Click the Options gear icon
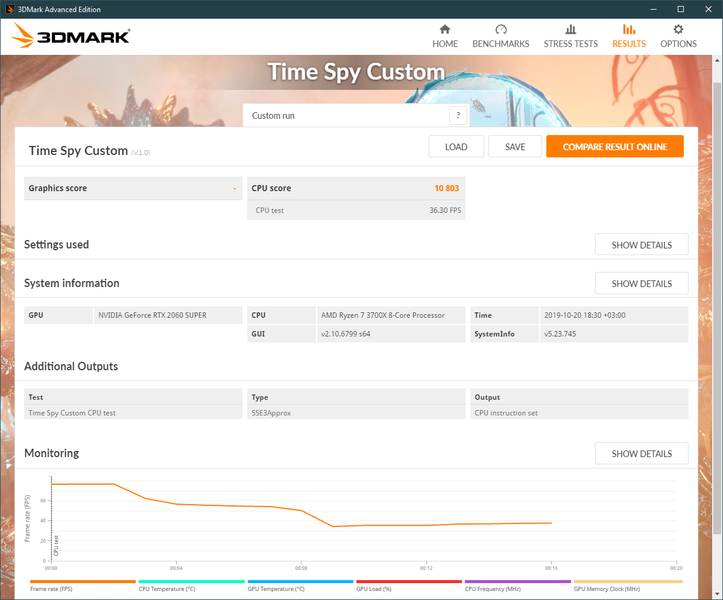 point(678,30)
